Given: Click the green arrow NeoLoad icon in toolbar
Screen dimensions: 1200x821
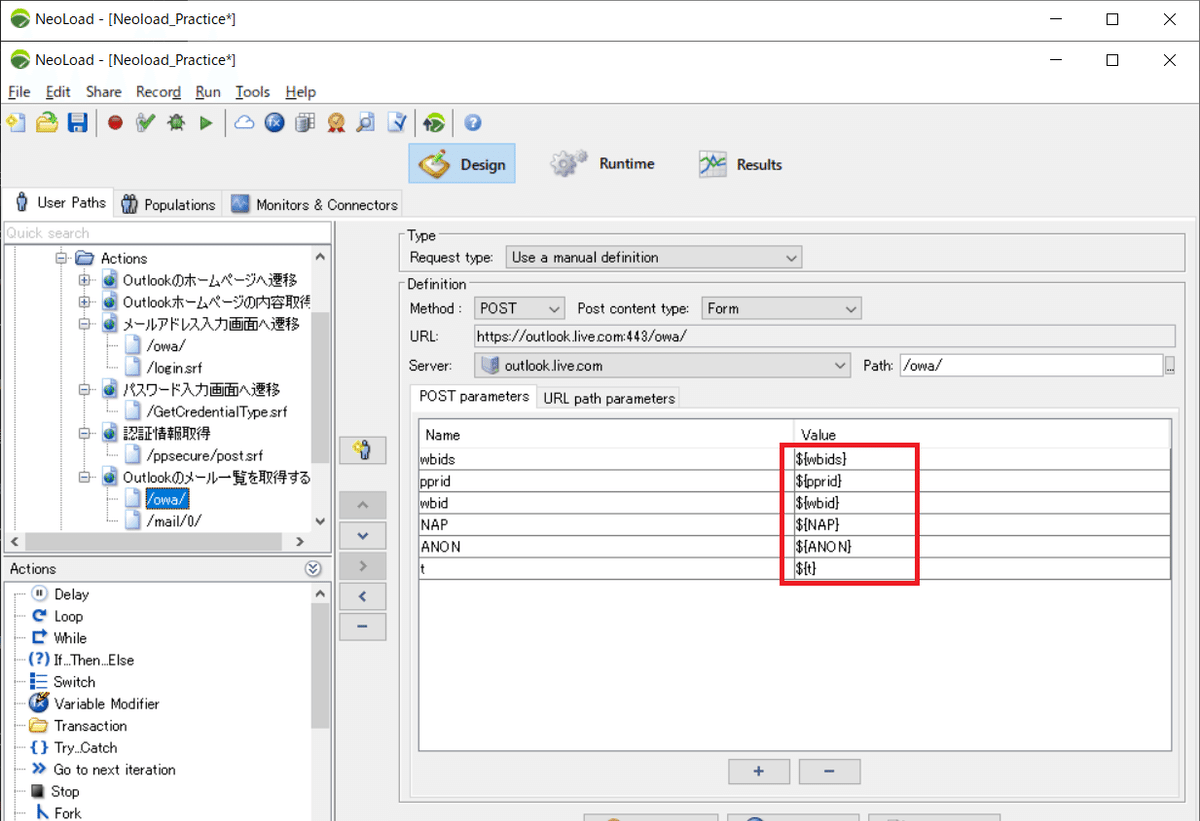Looking at the screenshot, I should tap(434, 122).
